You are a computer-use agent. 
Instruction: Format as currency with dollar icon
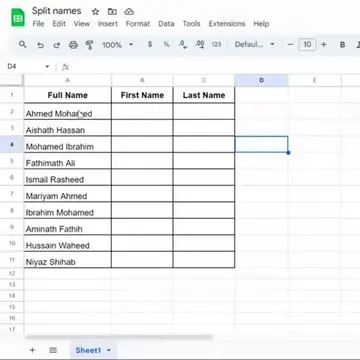click(150, 44)
